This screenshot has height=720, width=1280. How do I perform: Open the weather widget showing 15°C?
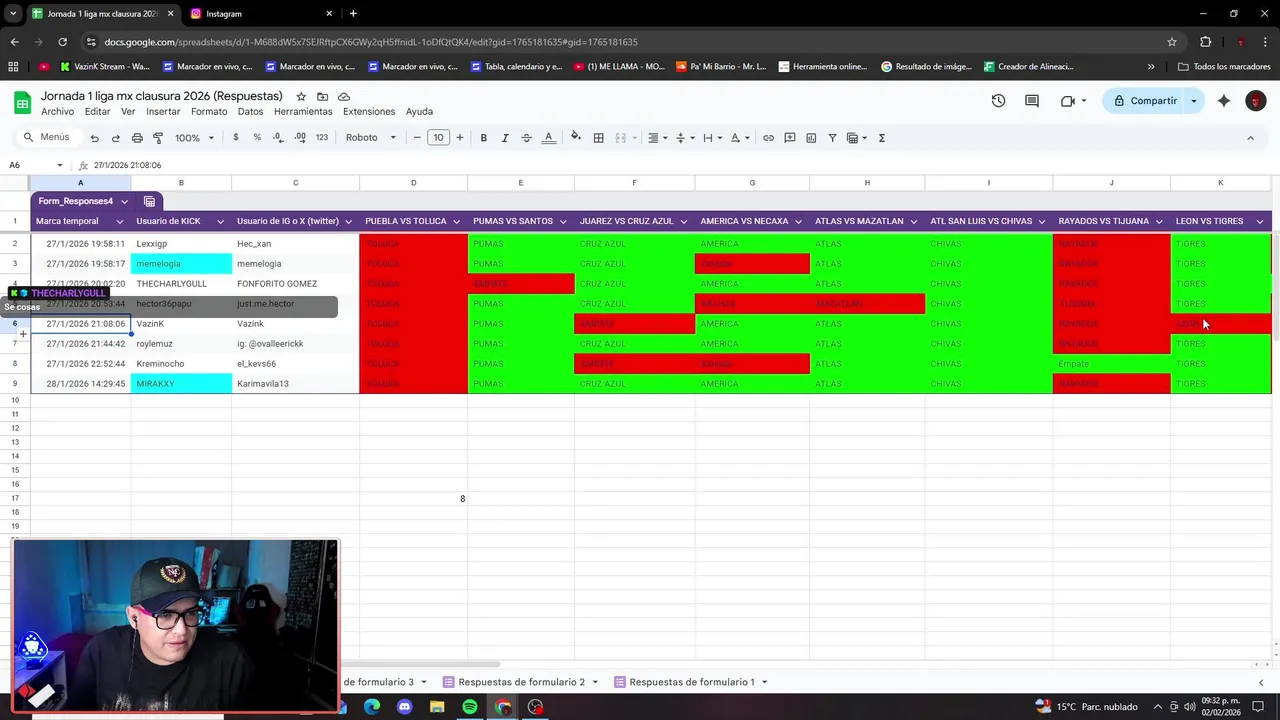[x=1087, y=707]
